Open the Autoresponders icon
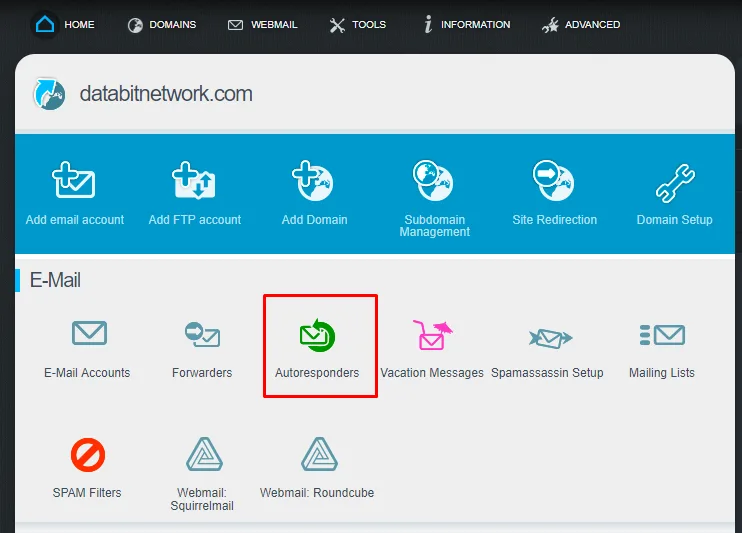Image resolution: width=742 pixels, height=533 pixels. click(x=317, y=336)
